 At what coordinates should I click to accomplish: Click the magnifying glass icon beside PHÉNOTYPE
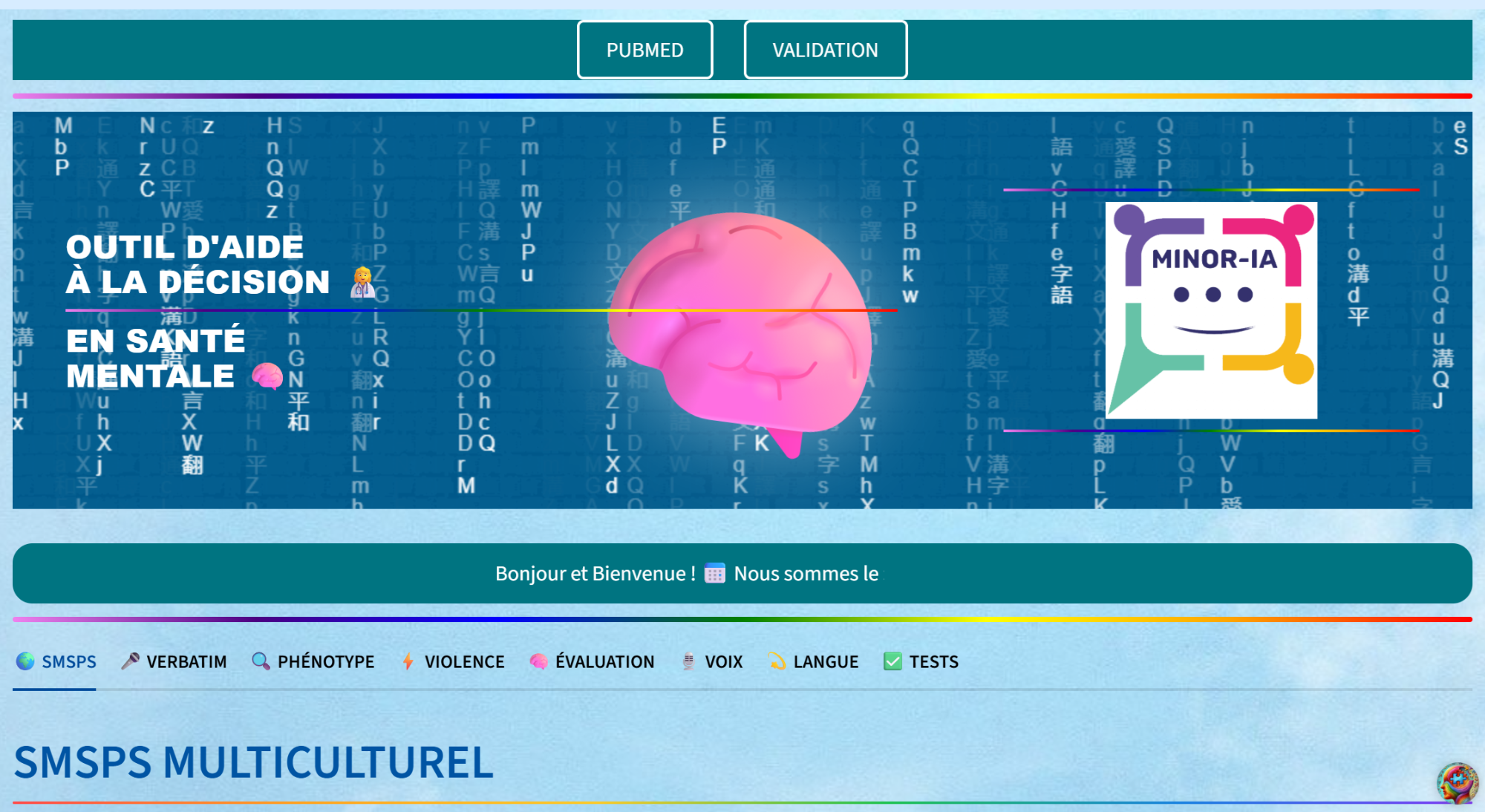click(261, 661)
